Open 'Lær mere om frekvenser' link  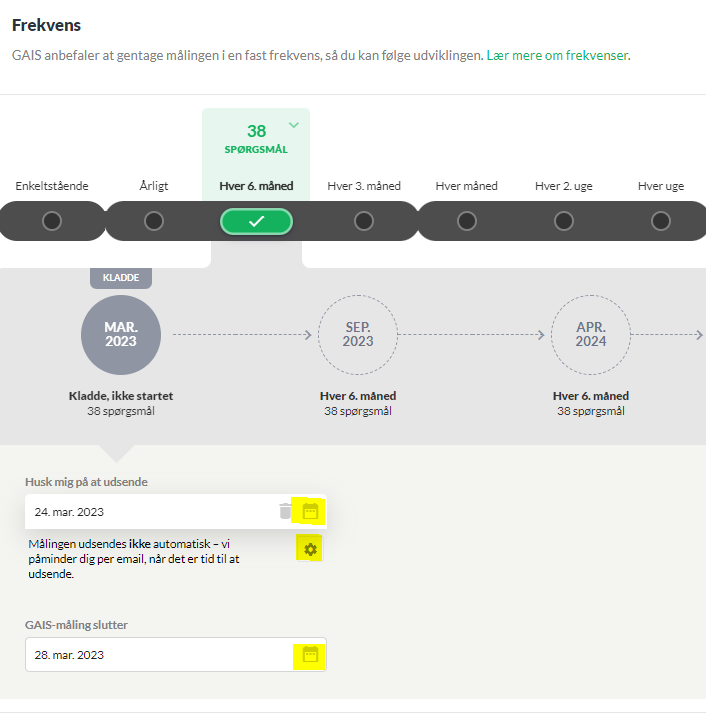[558, 56]
